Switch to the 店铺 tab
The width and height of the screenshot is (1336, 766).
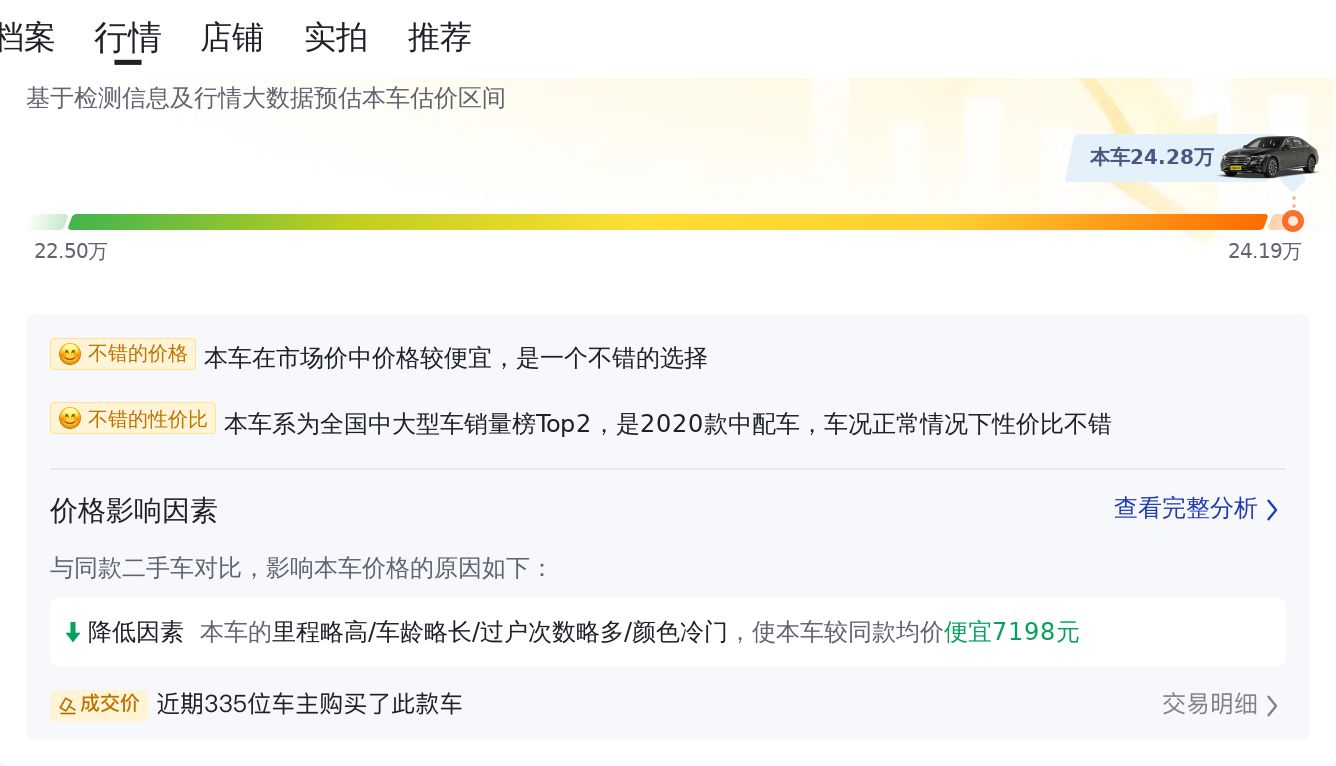click(232, 38)
